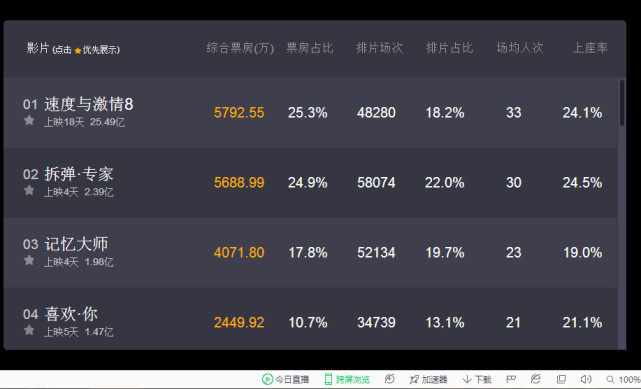The height and width of the screenshot is (389, 641).
Task: Star 喜欢·你 for priority display
Action: pyautogui.click(x=29, y=330)
